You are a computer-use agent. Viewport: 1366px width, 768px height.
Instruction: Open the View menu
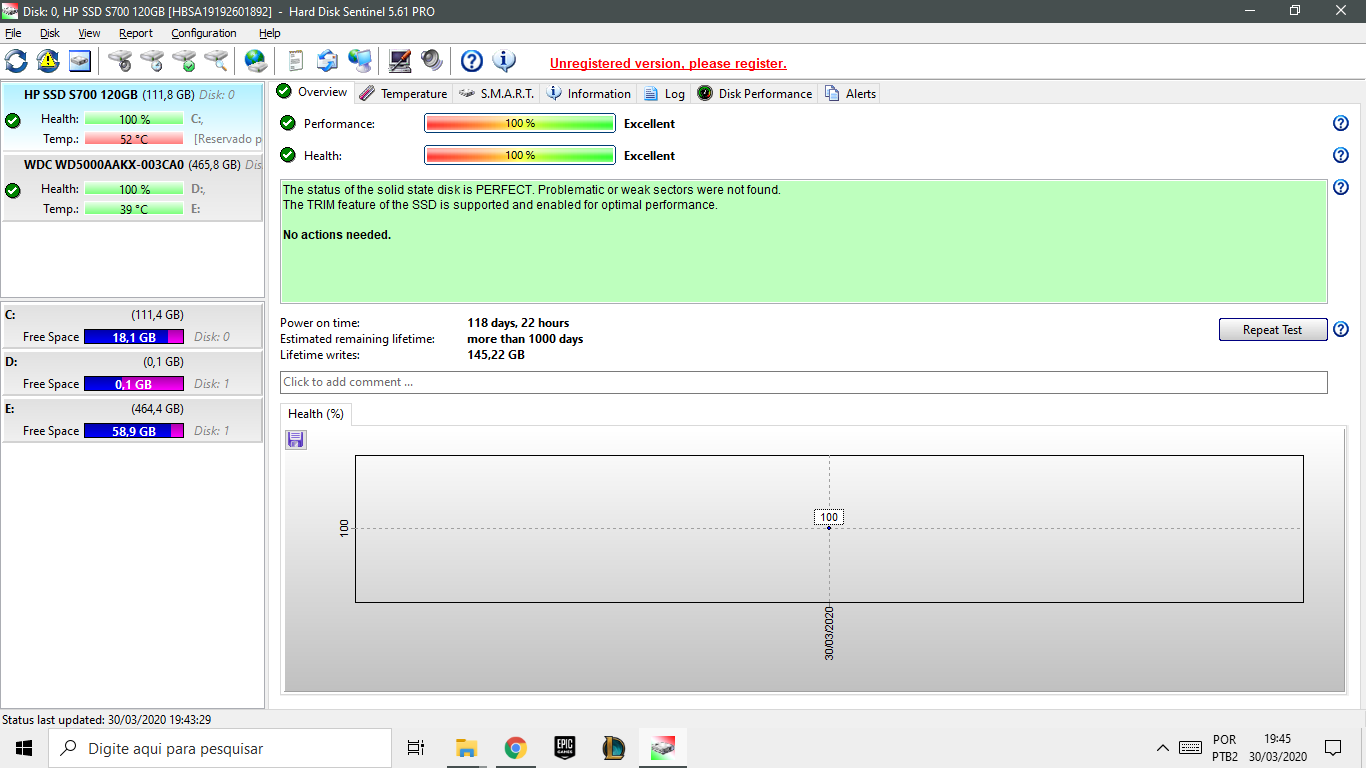89,33
